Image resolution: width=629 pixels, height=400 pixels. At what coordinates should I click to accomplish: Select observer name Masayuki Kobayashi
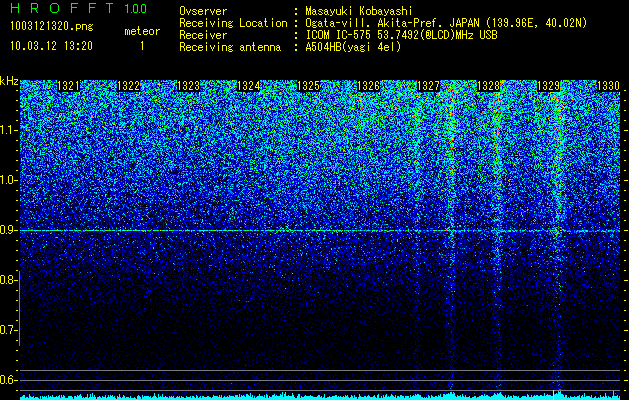click(359, 12)
